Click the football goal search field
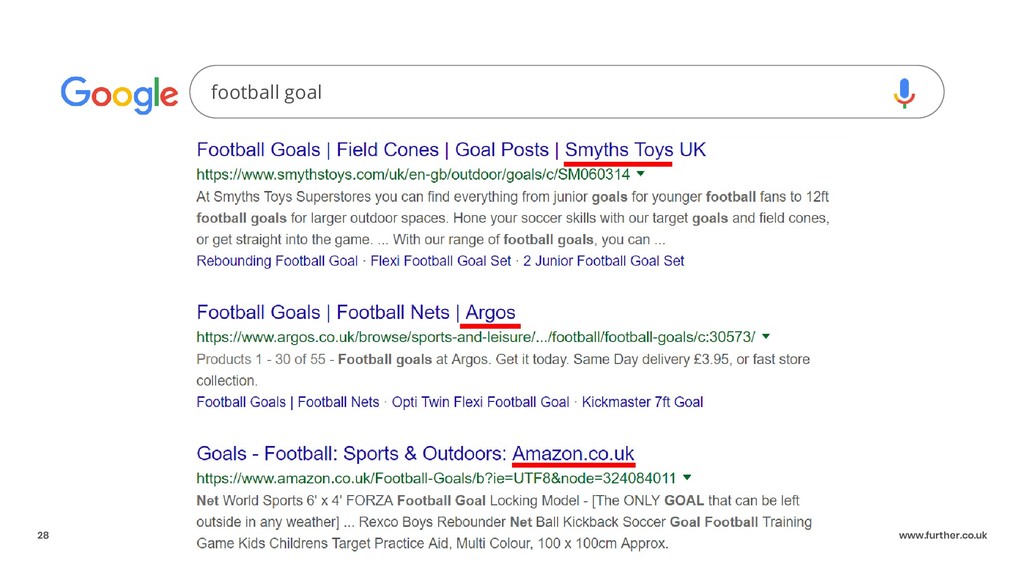The height and width of the screenshot is (576, 1024). (x=566, y=92)
